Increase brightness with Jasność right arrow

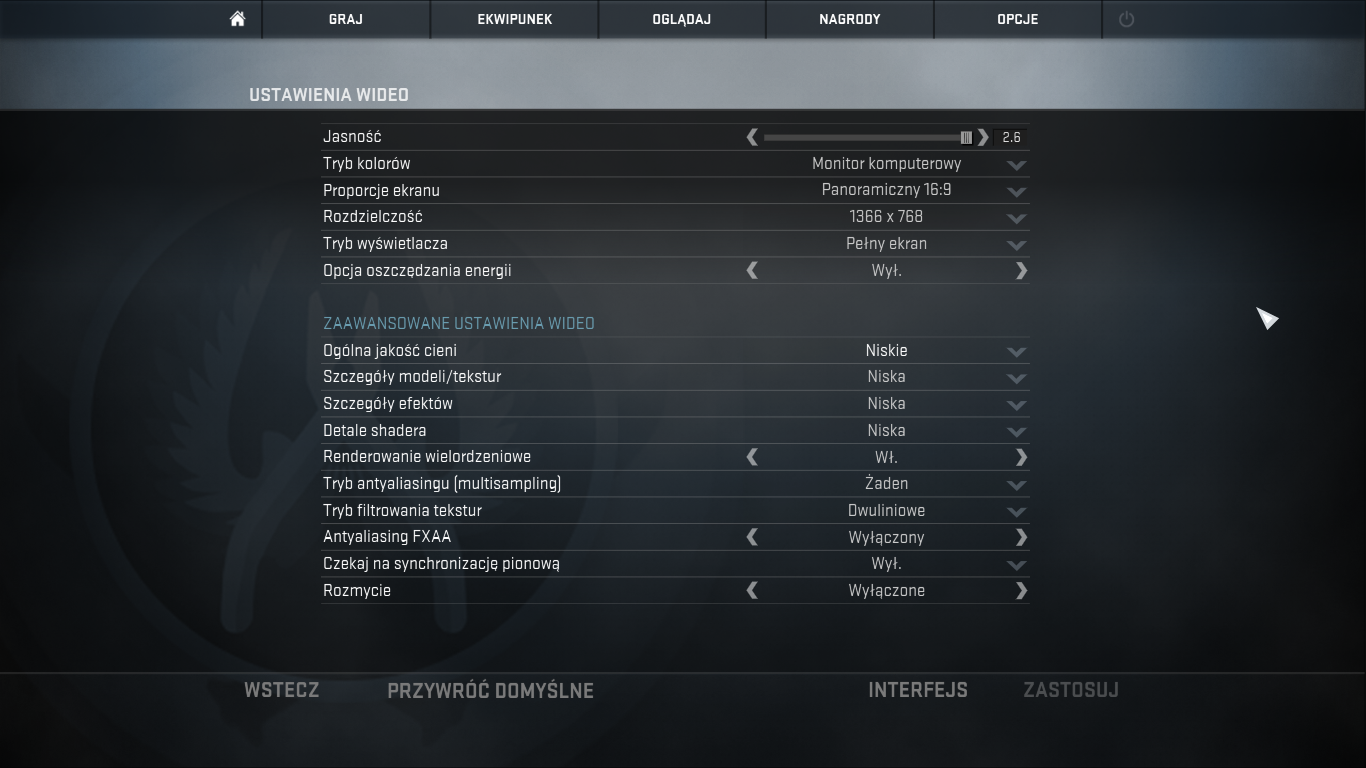pos(983,137)
